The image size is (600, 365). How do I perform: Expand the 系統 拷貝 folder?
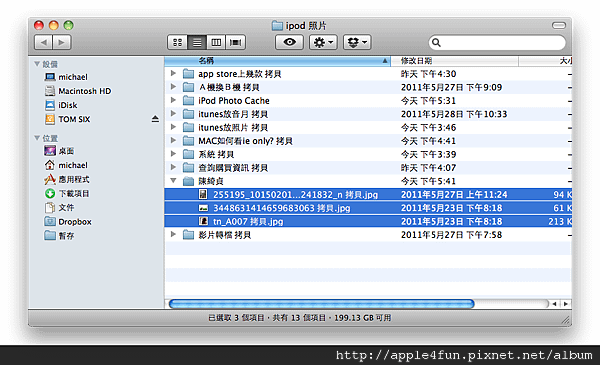coord(173,153)
